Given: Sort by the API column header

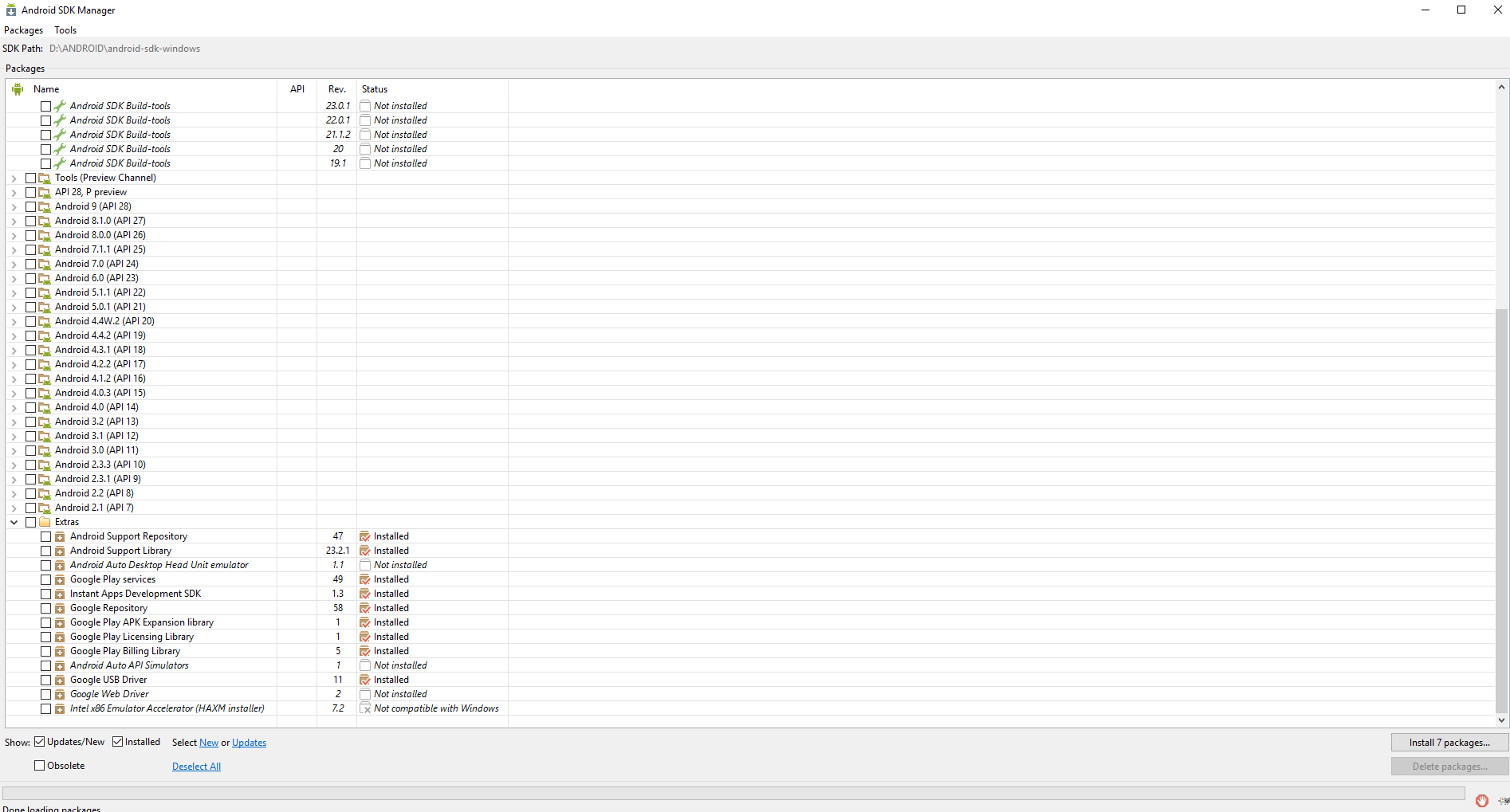Looking at the screenshot, I should (297, 89).
